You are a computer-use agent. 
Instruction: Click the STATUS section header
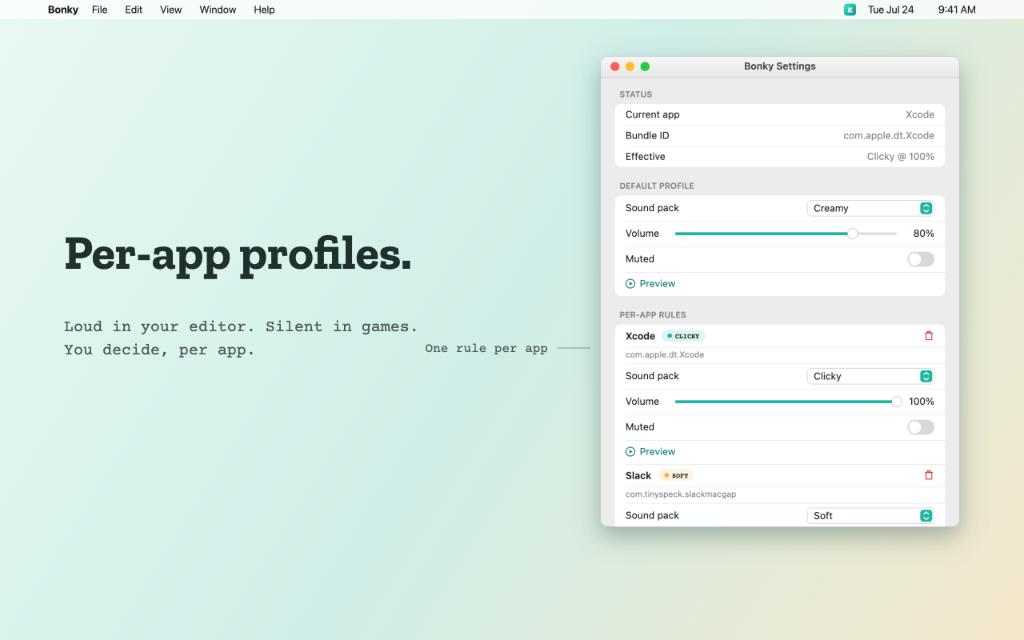635,94
